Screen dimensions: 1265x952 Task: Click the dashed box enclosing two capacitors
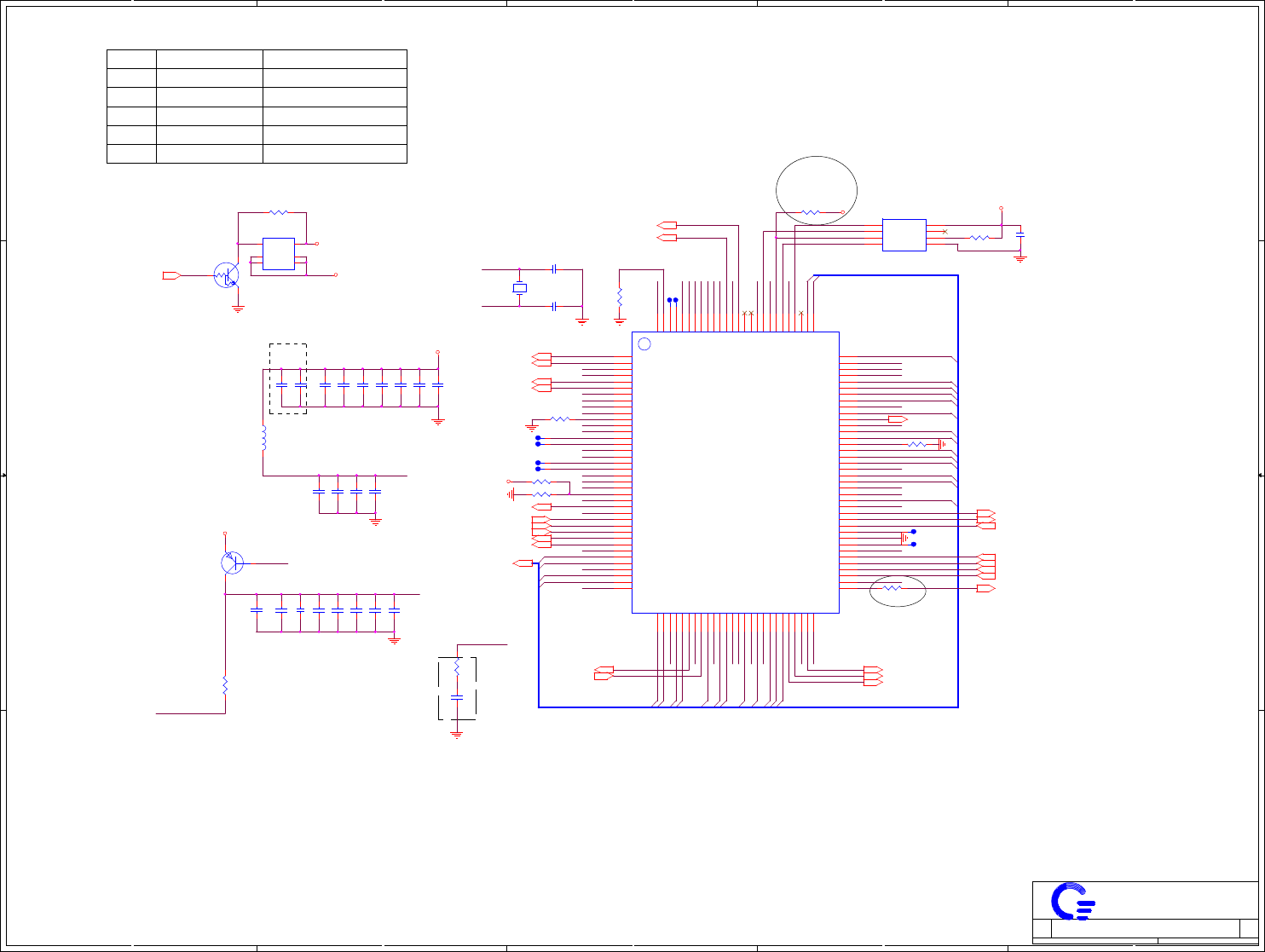pyautogui.click(x=288, y=379)
